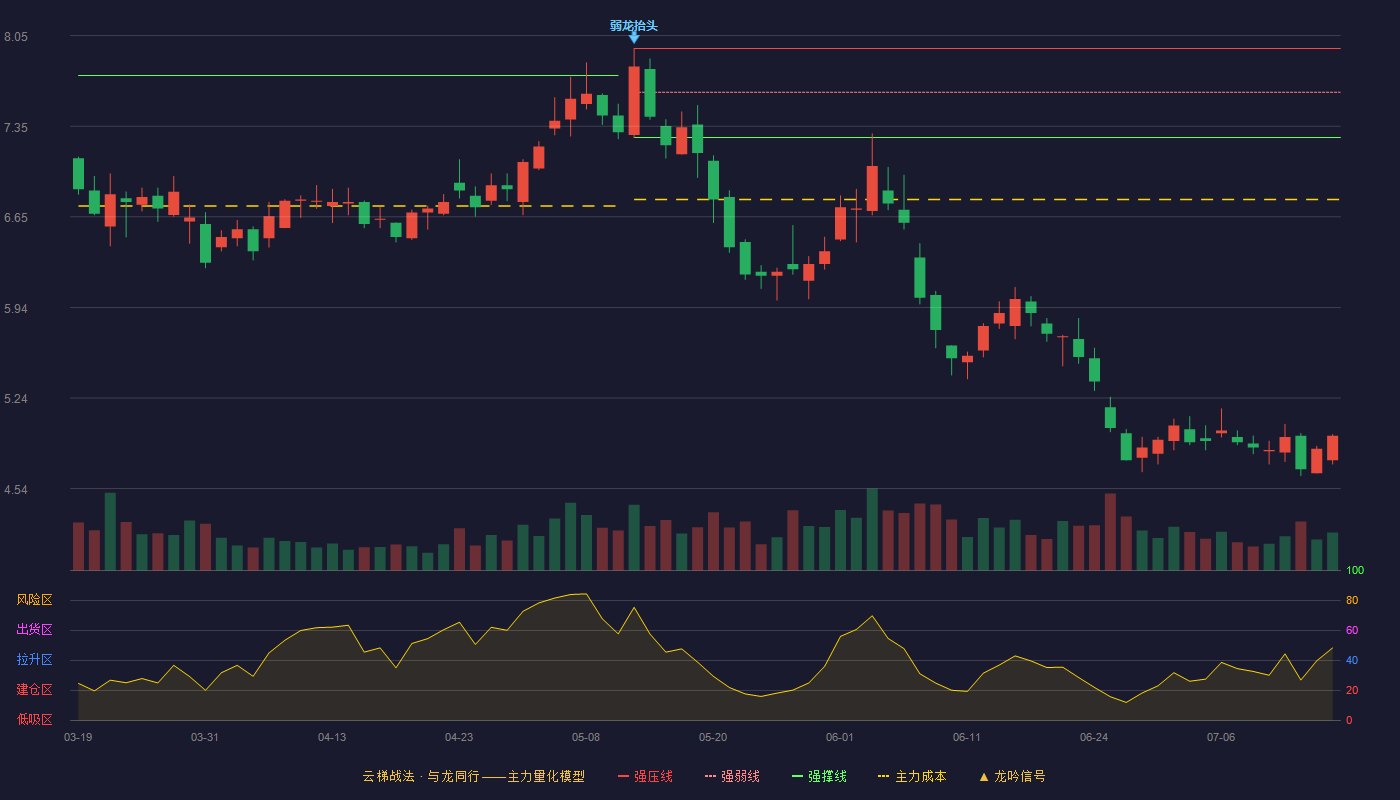
Task: Click the 低吸区 zone label
Action: [x=34, y=719]
